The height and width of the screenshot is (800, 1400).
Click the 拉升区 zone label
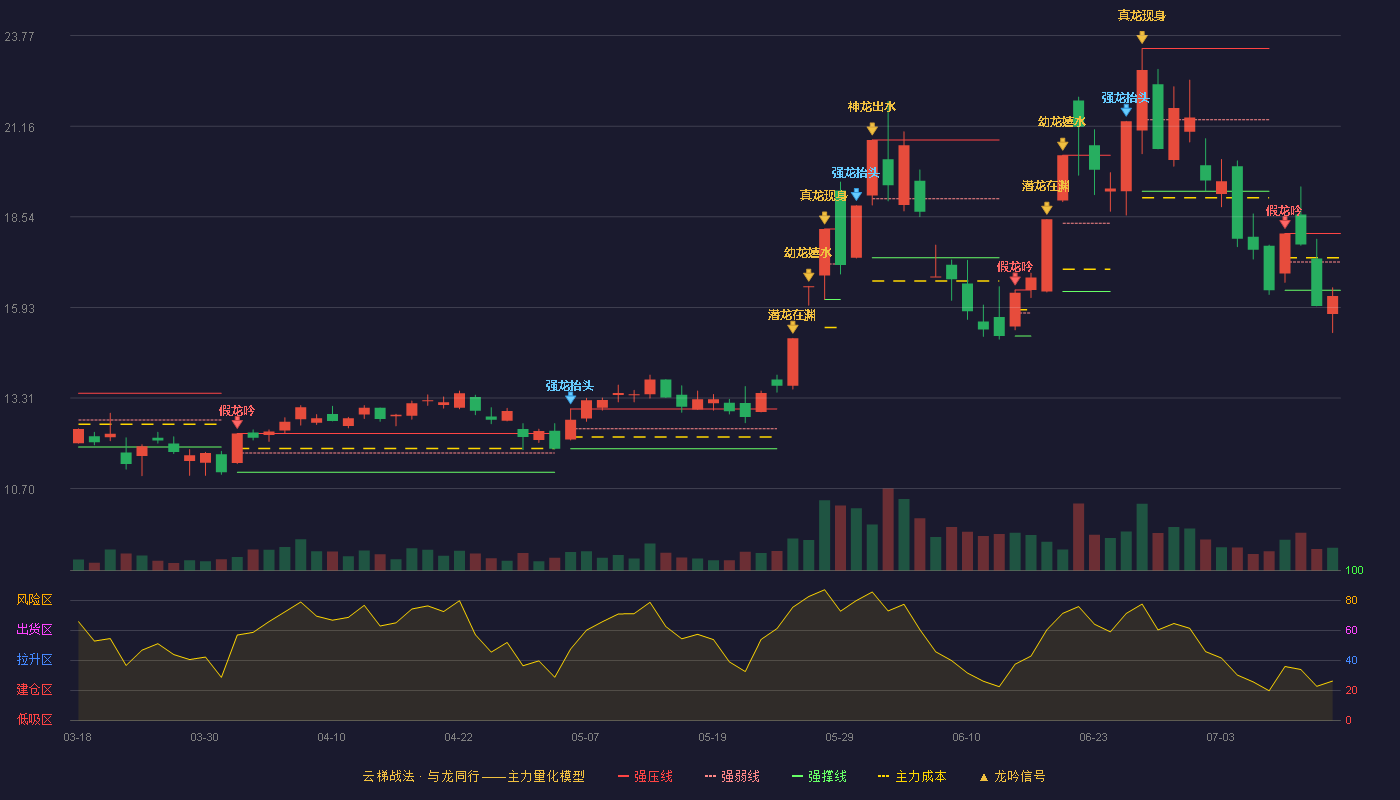click(x=34, y=660)
